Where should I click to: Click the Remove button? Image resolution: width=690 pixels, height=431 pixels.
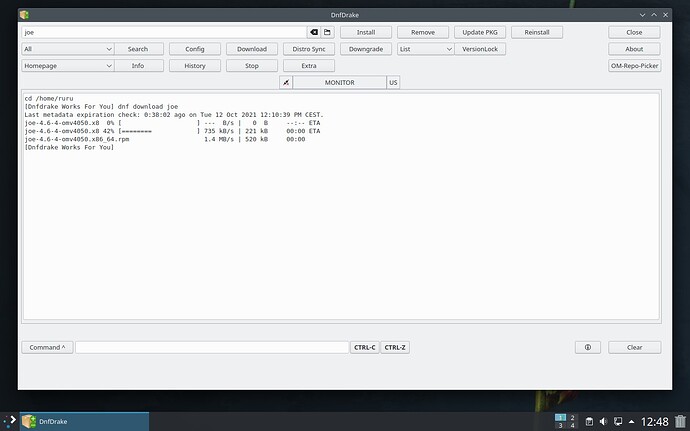423,32
